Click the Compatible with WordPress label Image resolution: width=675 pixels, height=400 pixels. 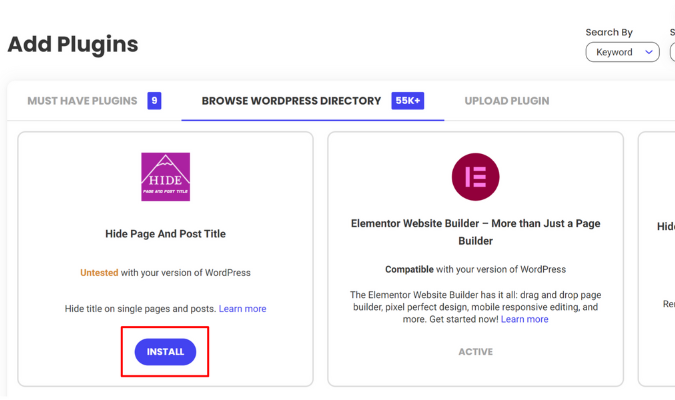tap(475, 269)
